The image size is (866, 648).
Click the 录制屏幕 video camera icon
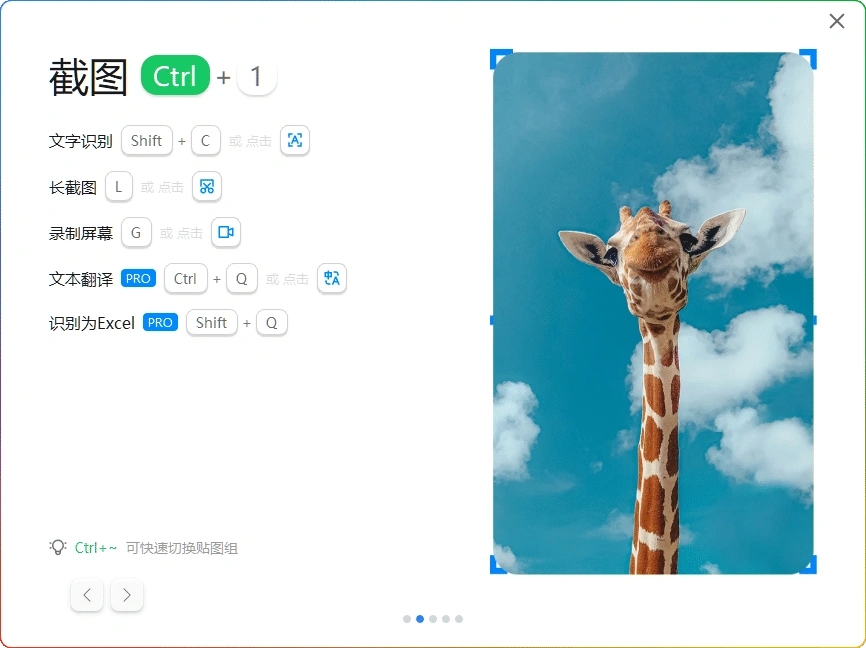click(225, 232)
